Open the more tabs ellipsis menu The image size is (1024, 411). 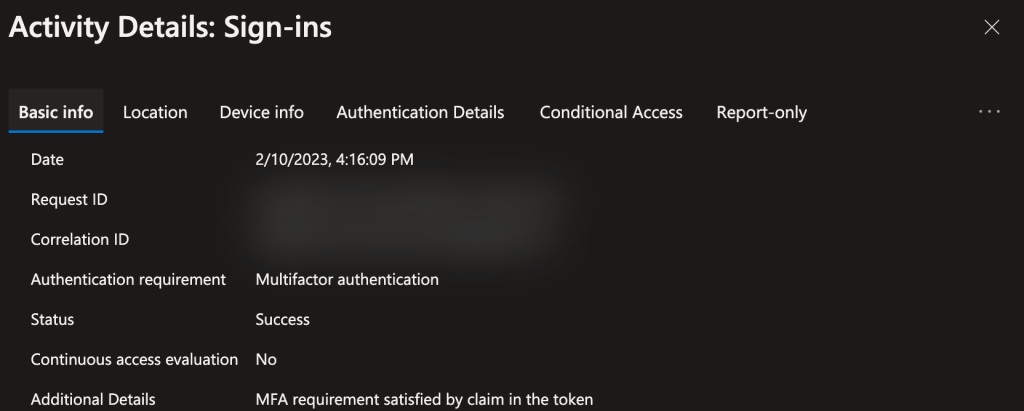point(989,112)
